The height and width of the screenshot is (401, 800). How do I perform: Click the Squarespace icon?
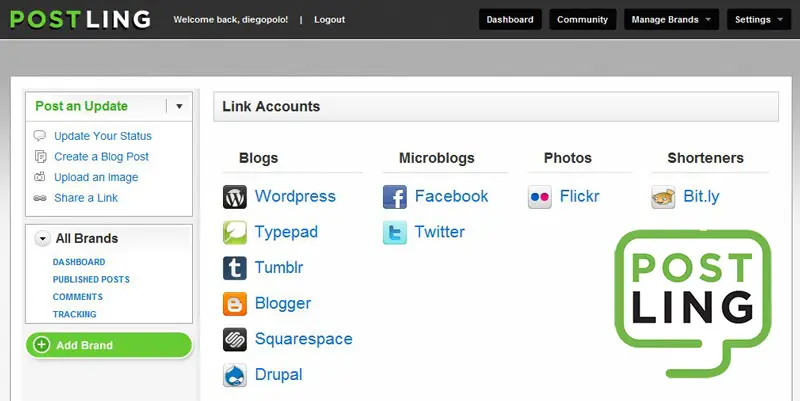point(235,340)
